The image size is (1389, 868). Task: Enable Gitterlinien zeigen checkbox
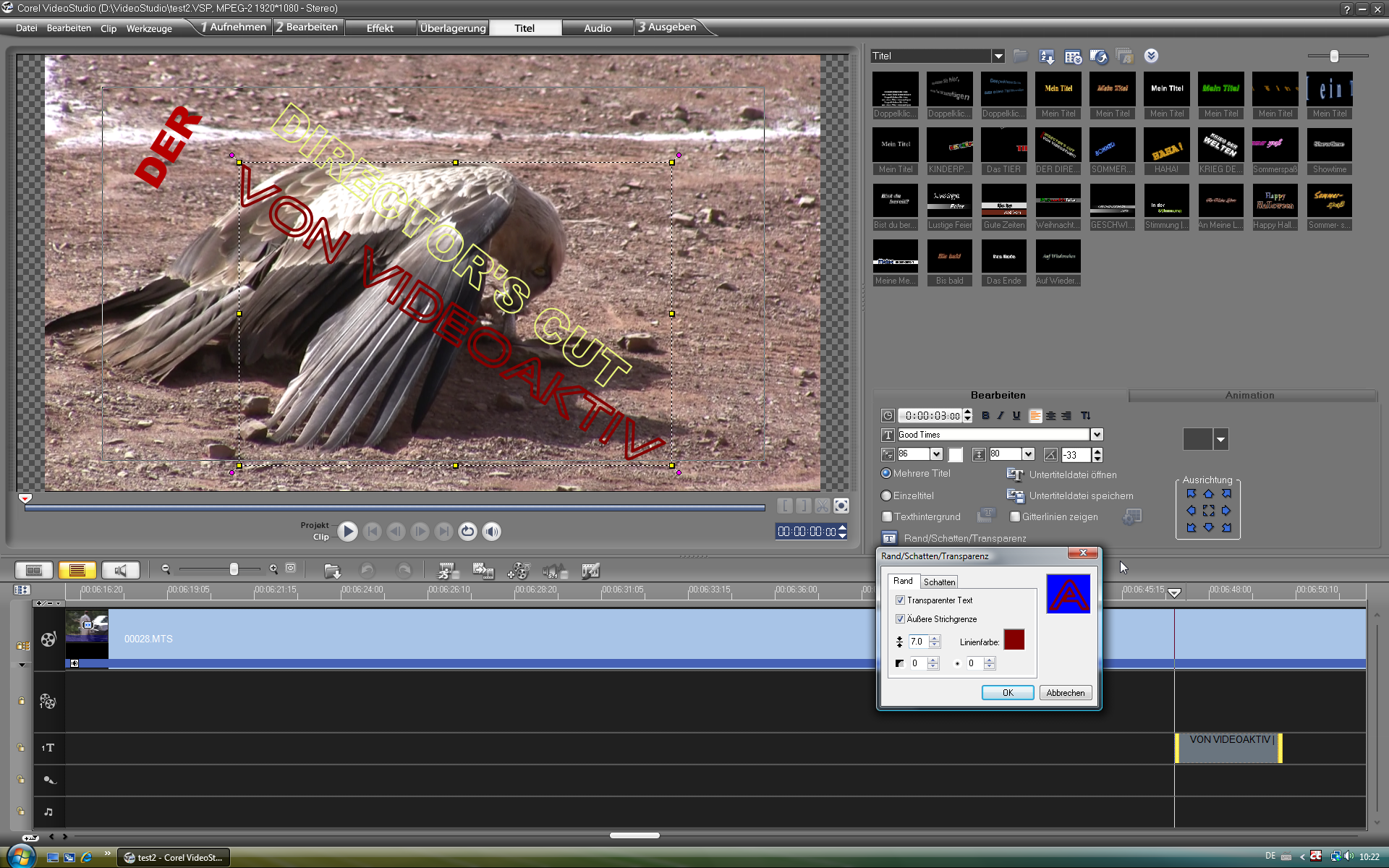tap(1015, 516)
